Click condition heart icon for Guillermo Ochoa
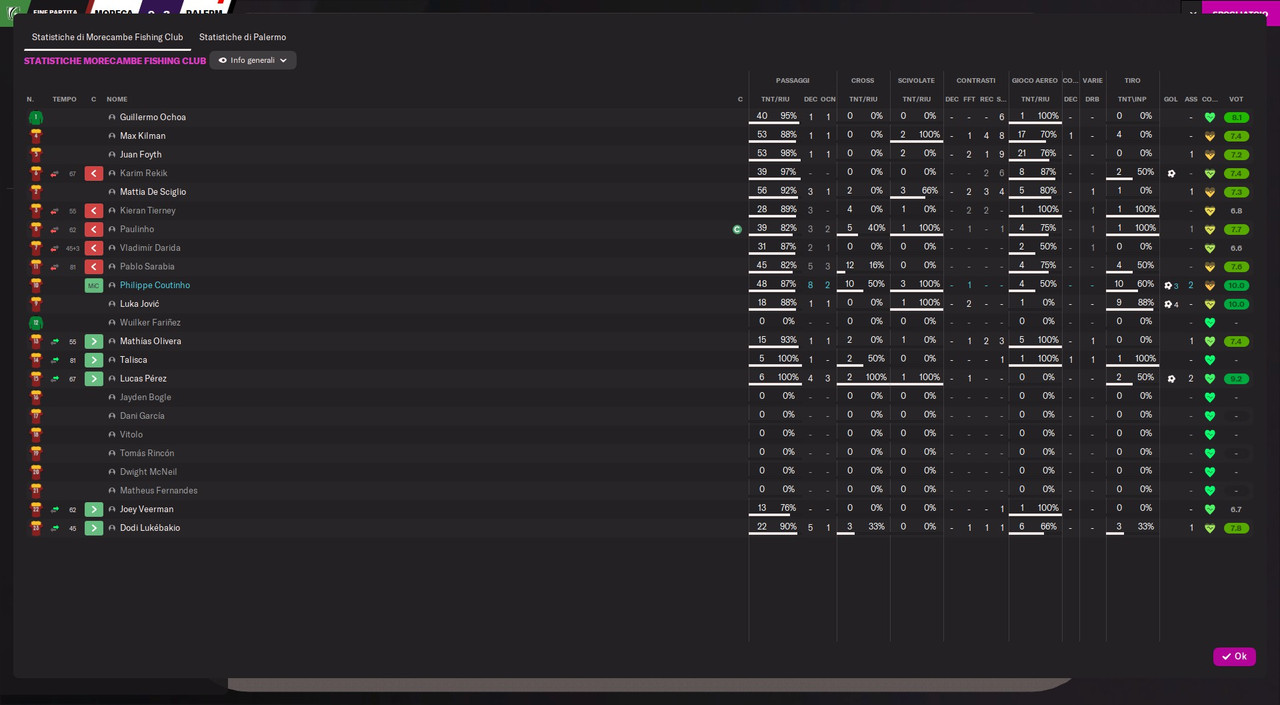1280x705 pixels. point(1210,118)
